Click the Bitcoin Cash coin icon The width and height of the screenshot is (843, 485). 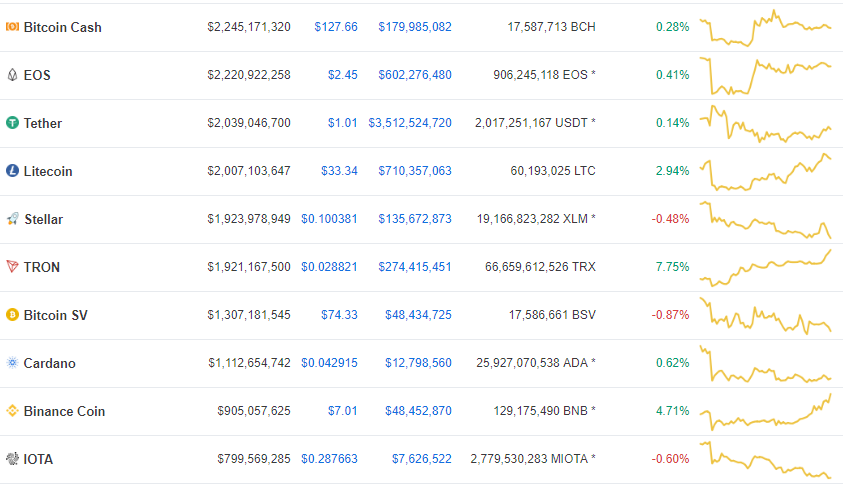(x=12, y=26)
